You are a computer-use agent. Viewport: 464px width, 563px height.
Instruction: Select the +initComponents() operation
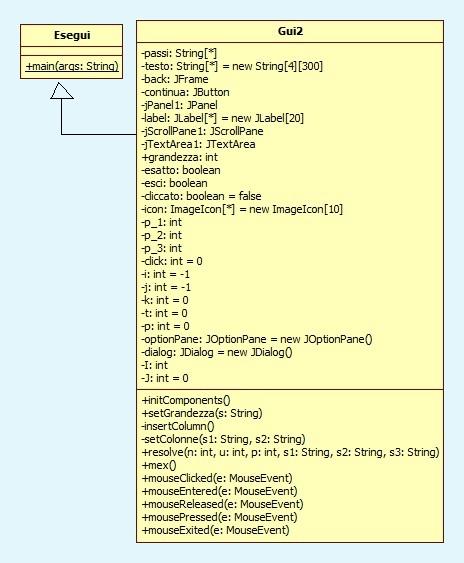click(186, 400)
